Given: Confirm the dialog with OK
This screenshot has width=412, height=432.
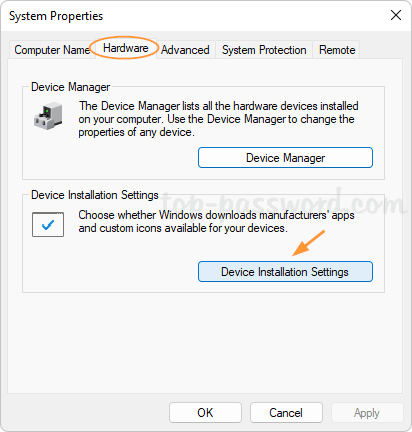Looking at the screenshot, I should (205, 413).
